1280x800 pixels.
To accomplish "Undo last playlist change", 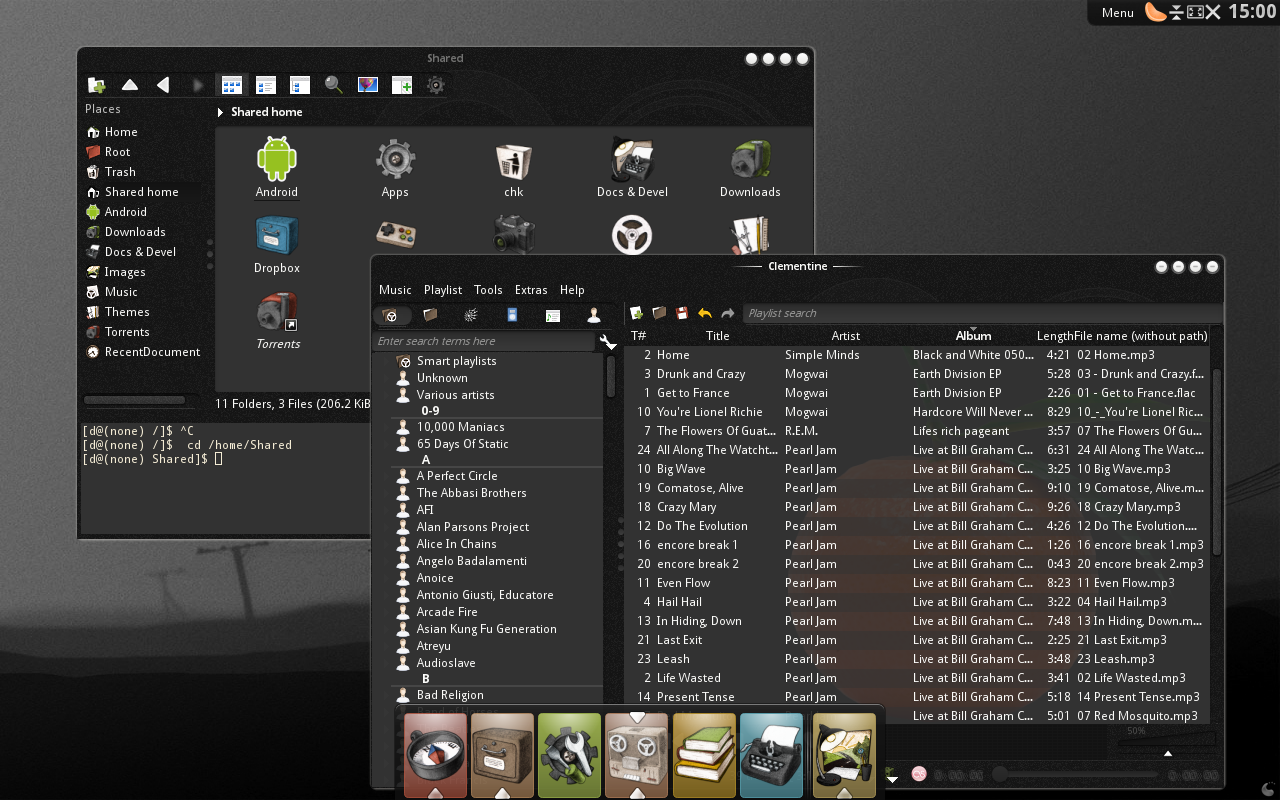I will (x=705, y=313).
